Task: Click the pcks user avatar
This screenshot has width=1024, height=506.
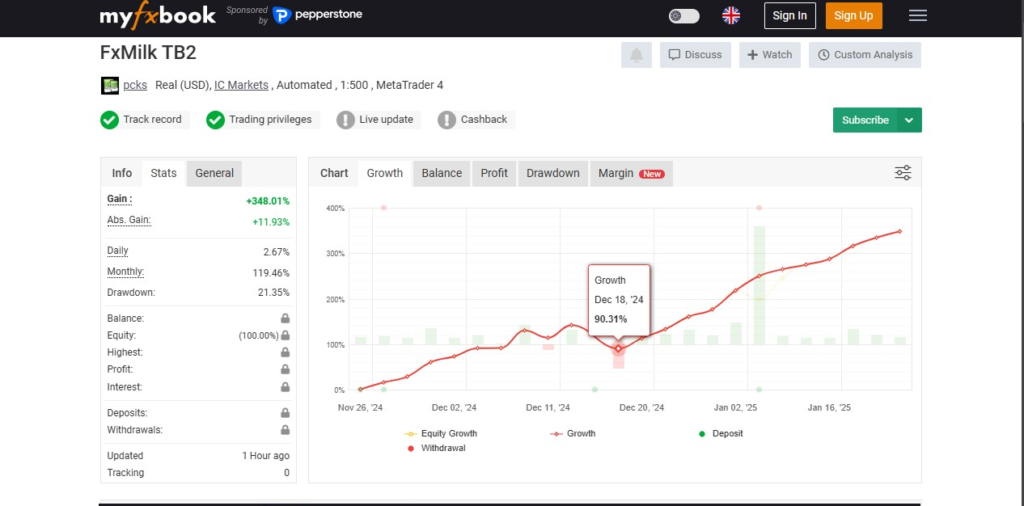Action: tap(110, 86)
